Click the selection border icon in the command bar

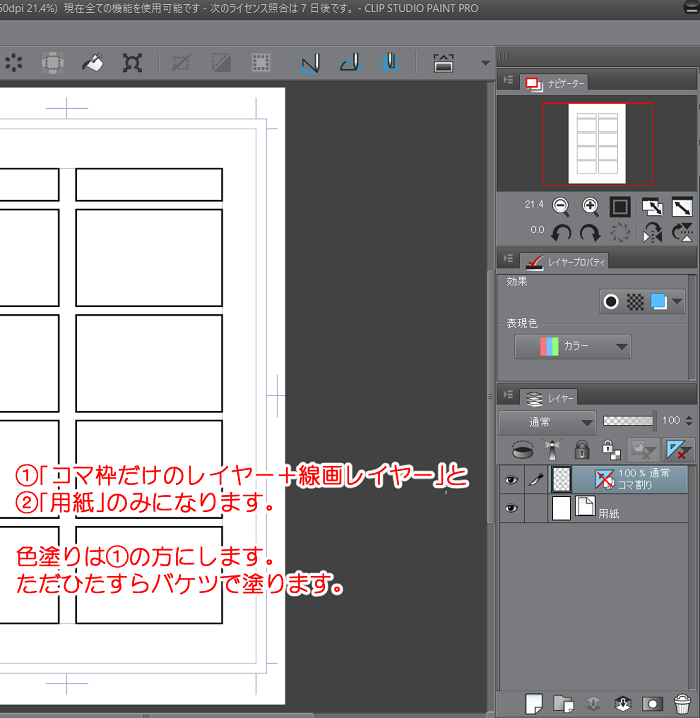pyautogui.click(x=53, y=63)
